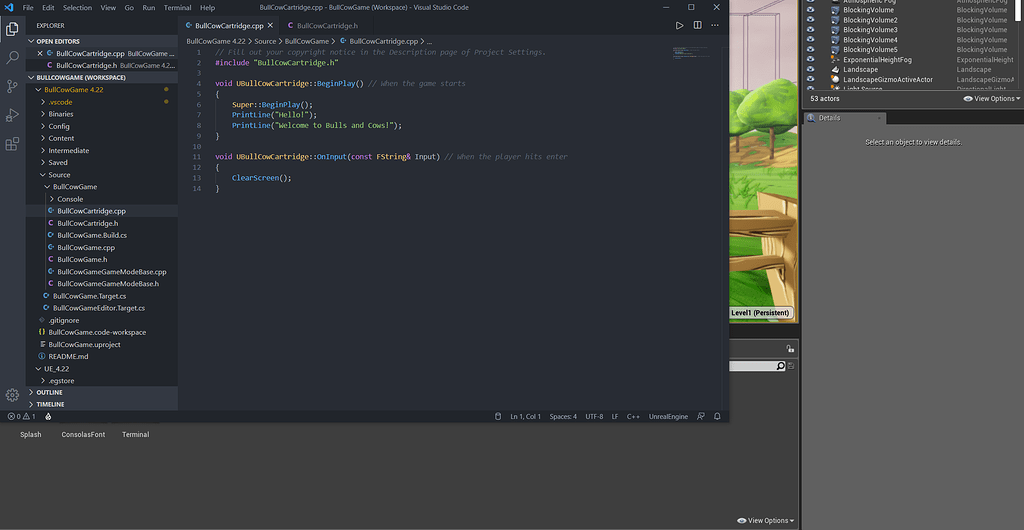Toggle visibility of ExponentialHeightFog actor

tap(810, 59)
